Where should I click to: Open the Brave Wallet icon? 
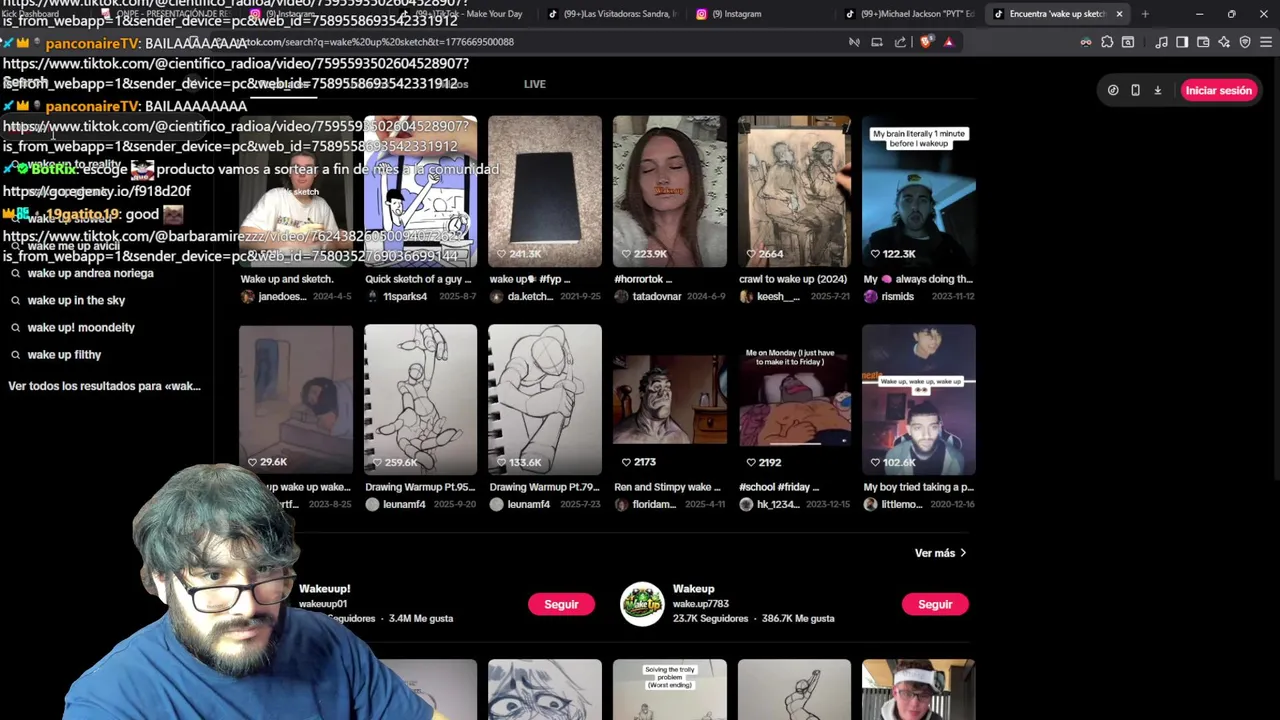(1203, 42)
